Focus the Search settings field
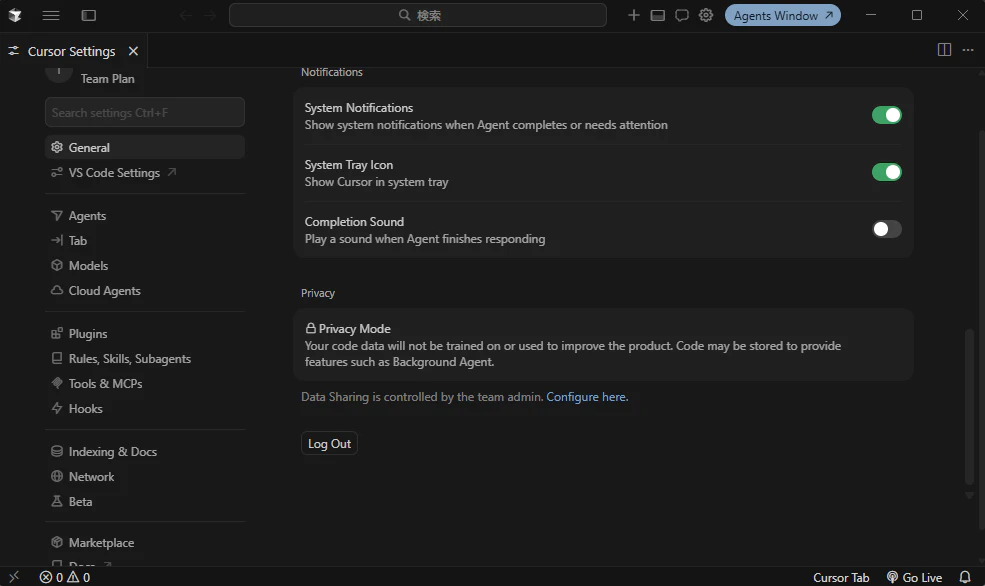Image resolution: width=985 pixels, height=586 pixels. coord(145,112)
